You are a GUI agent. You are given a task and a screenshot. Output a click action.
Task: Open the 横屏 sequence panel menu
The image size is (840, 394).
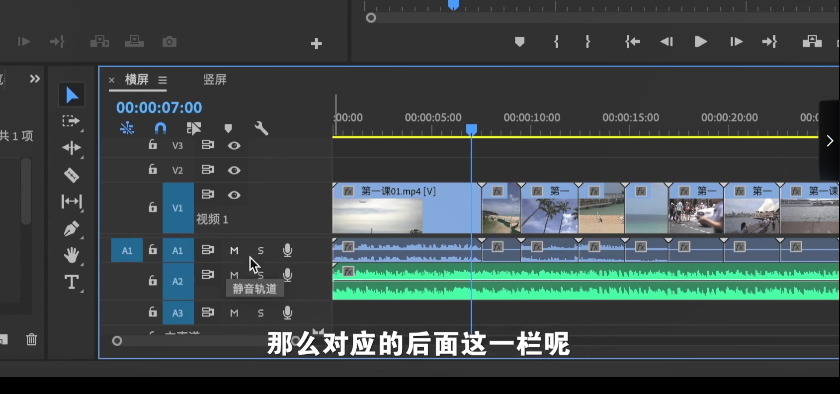pos(162,80)
